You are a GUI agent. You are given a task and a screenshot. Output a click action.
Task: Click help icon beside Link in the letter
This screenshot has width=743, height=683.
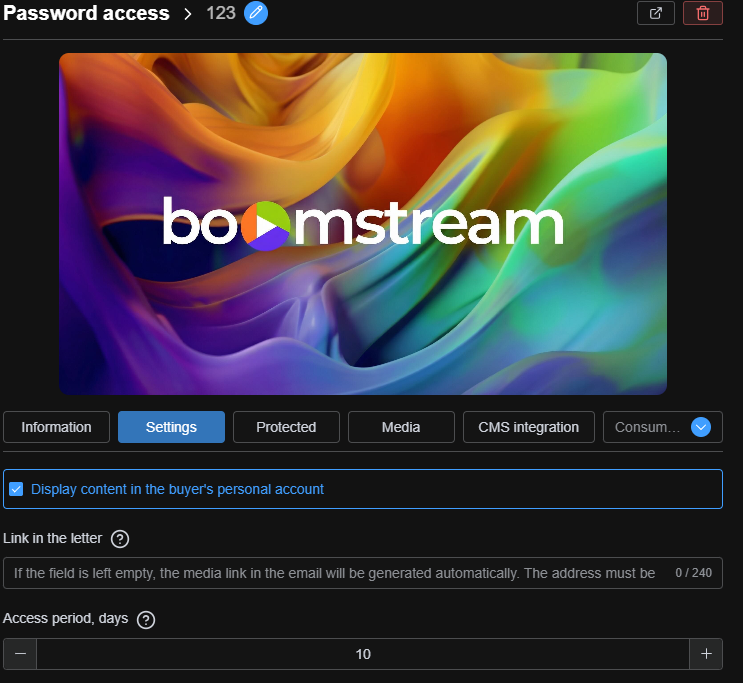pyautogui.click(x=120, y=539)
